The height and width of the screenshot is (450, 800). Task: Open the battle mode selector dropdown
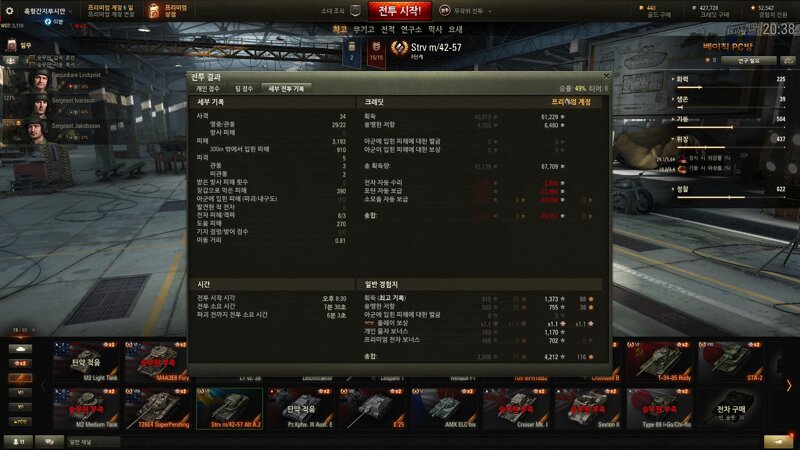(x=465, y=11)
